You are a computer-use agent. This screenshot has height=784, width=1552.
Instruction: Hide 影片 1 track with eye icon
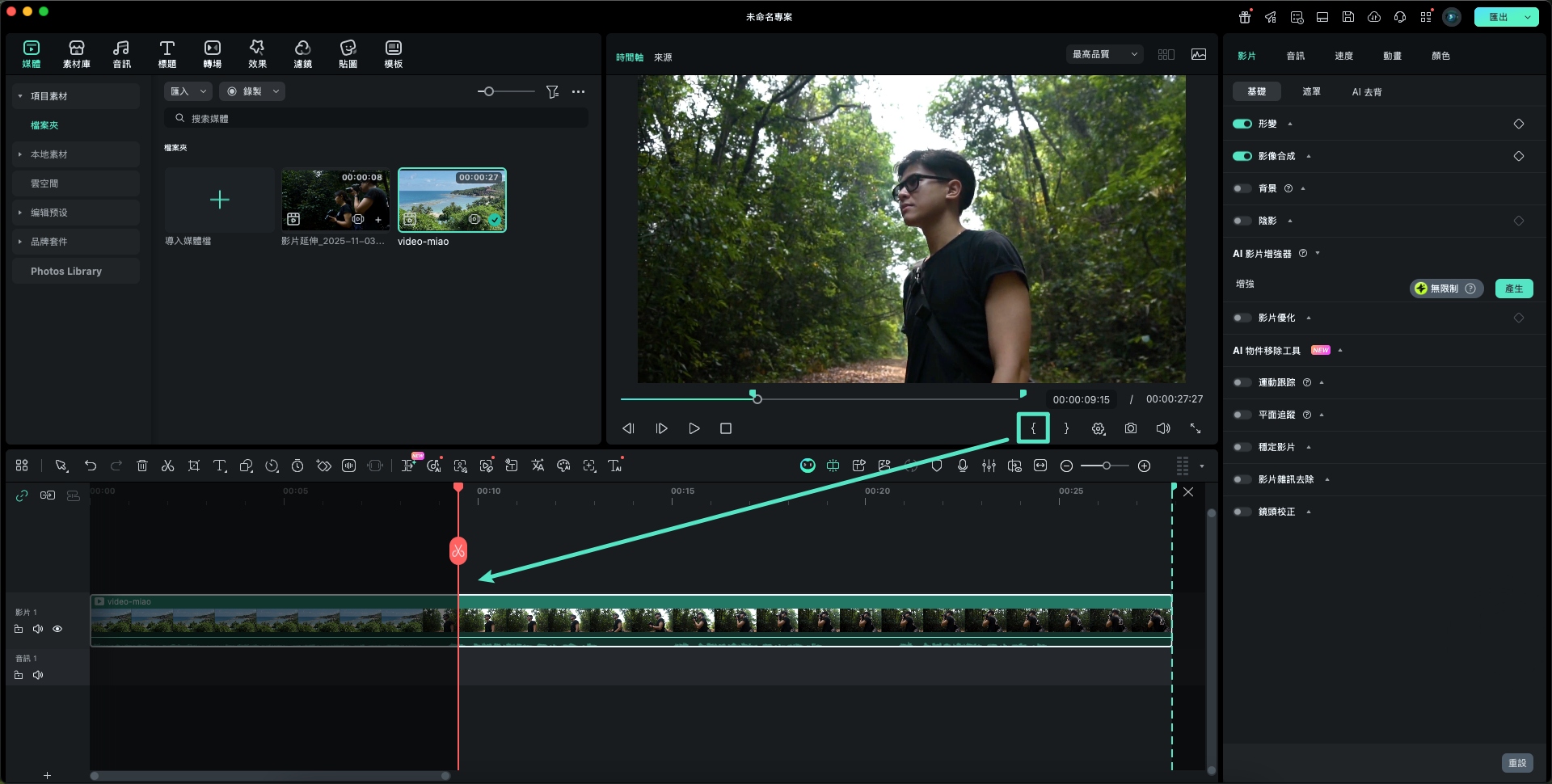click(57, 629)
